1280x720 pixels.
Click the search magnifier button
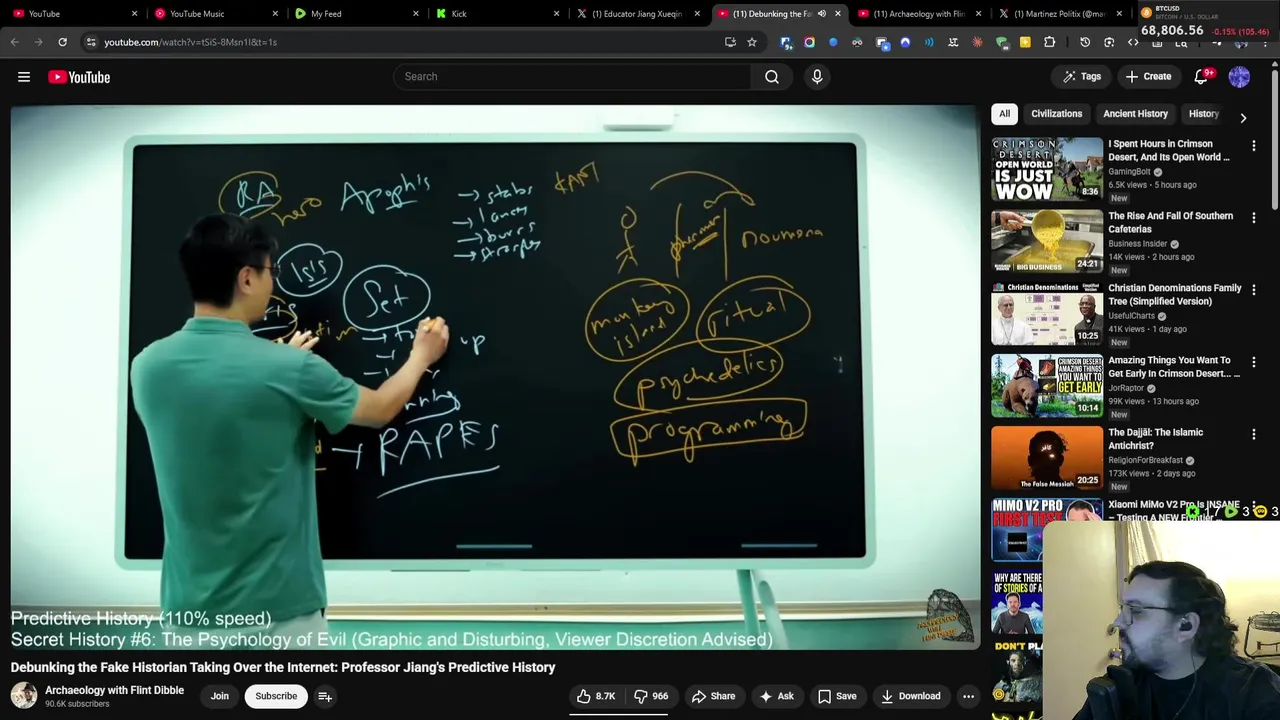(772, 76)
